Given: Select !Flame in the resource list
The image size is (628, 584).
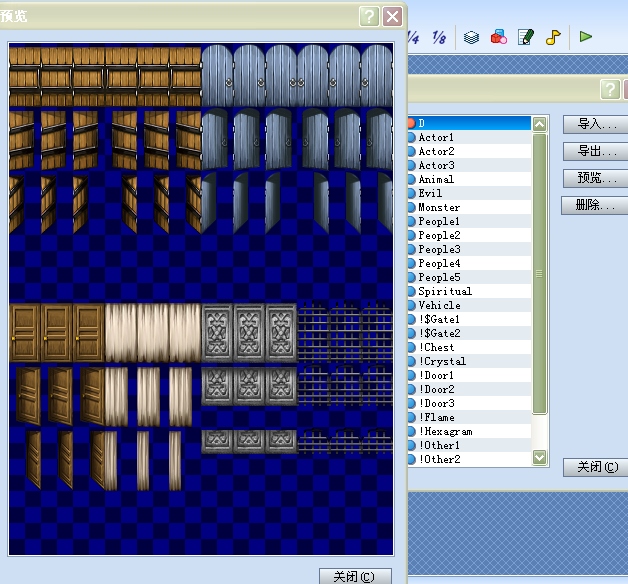Looking at the screenshot, I should pos(469,417).
